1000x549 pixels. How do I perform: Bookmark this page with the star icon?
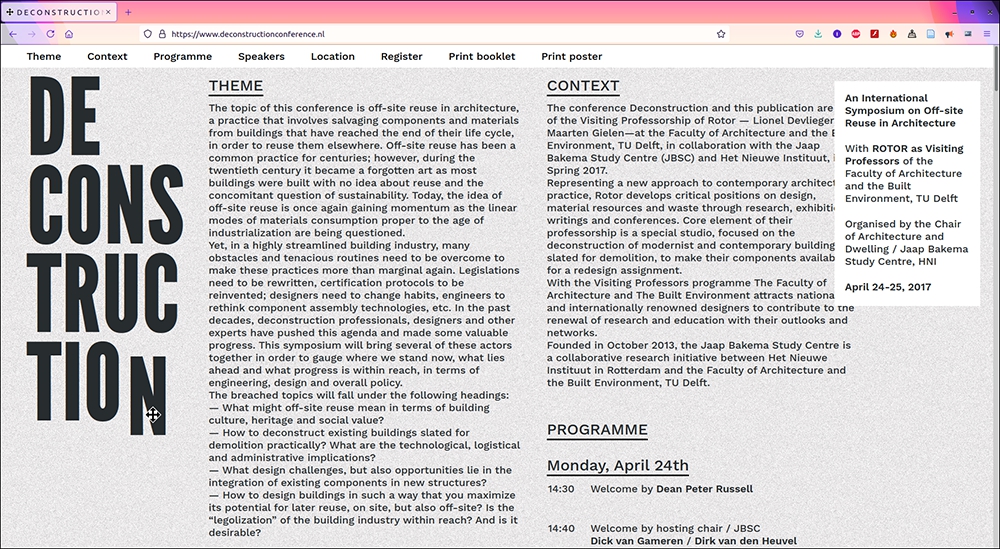(721, 34)
